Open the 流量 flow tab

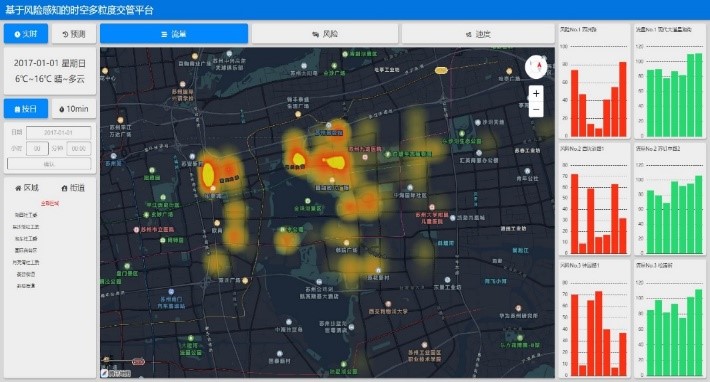click(174, 34)
